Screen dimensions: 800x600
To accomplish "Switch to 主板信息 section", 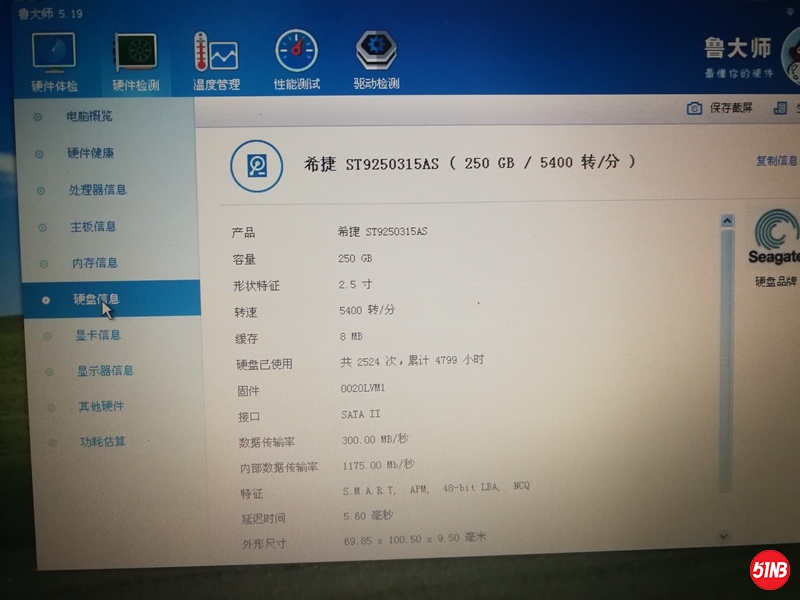I will pyautogui.click(x=93, y=227).
